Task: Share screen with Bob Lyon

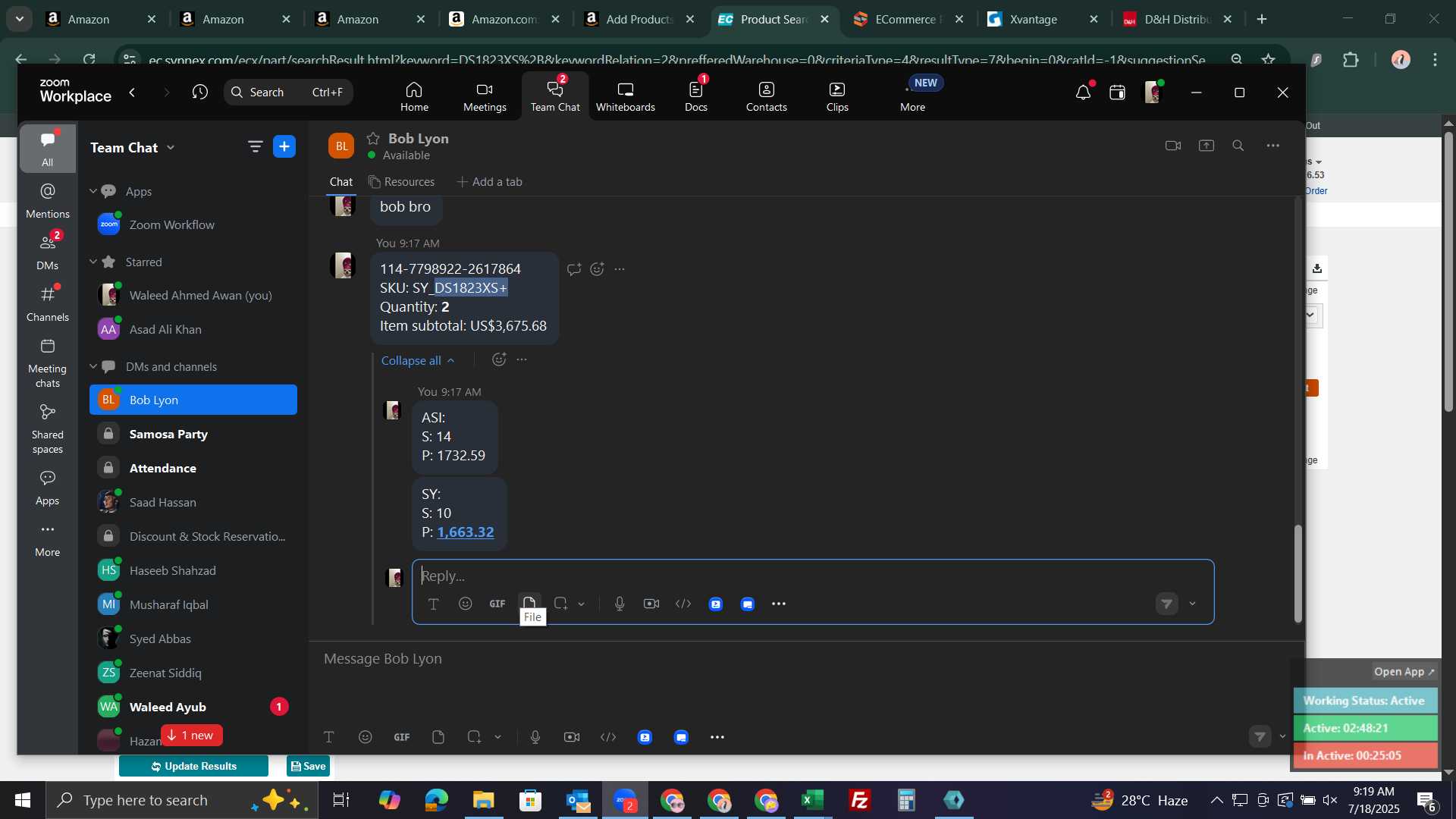Action: [x=1206, y=146]
